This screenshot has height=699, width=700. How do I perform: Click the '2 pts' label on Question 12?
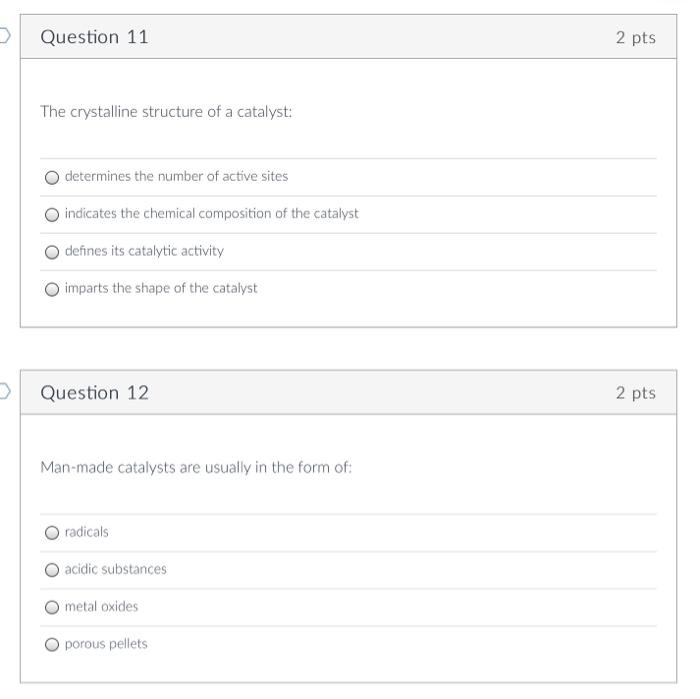(x=635, y=393)
